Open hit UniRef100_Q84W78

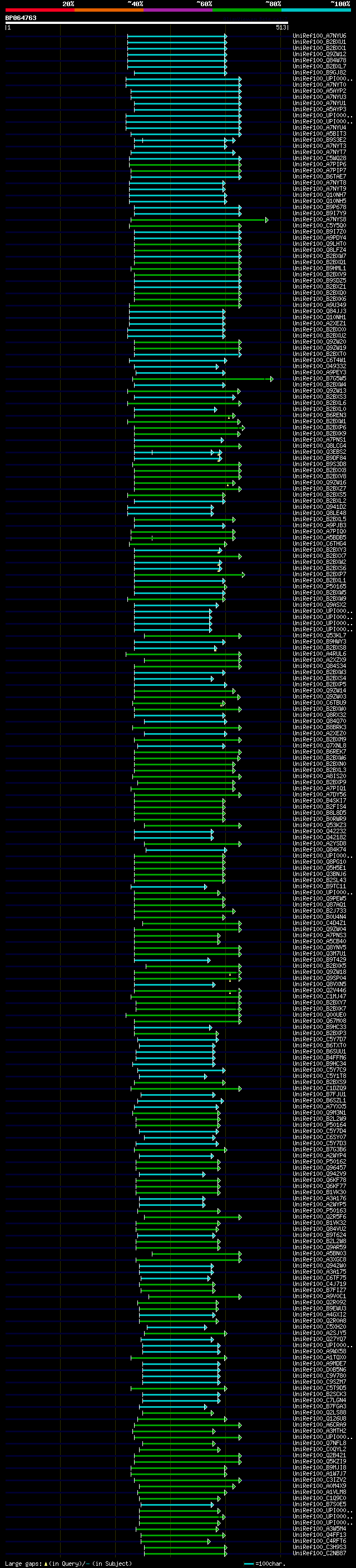319,60
